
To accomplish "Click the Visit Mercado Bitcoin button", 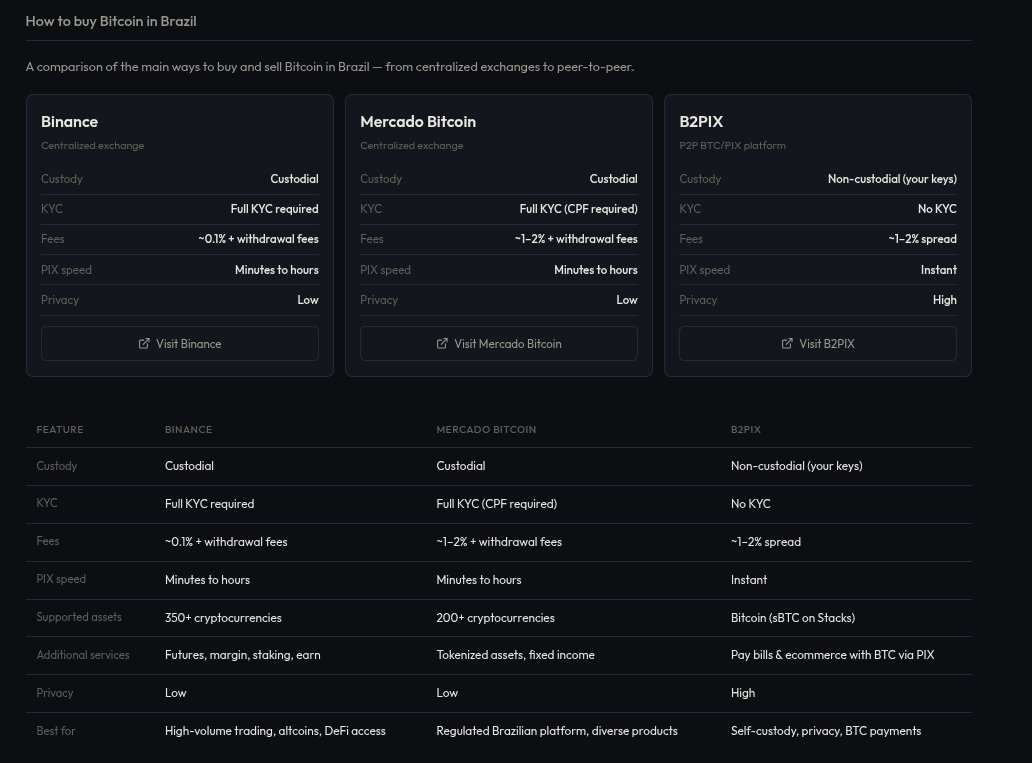I will point(499,344).
